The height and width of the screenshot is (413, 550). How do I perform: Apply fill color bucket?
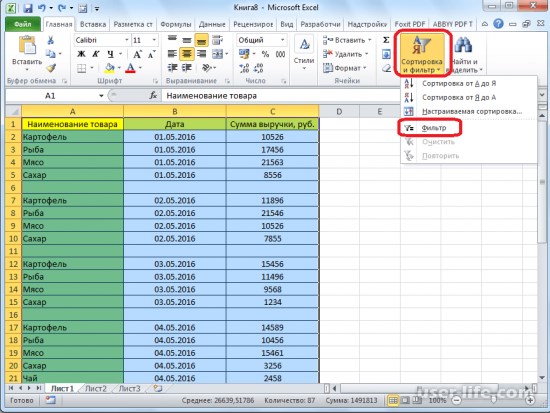[x=109, y=68]
